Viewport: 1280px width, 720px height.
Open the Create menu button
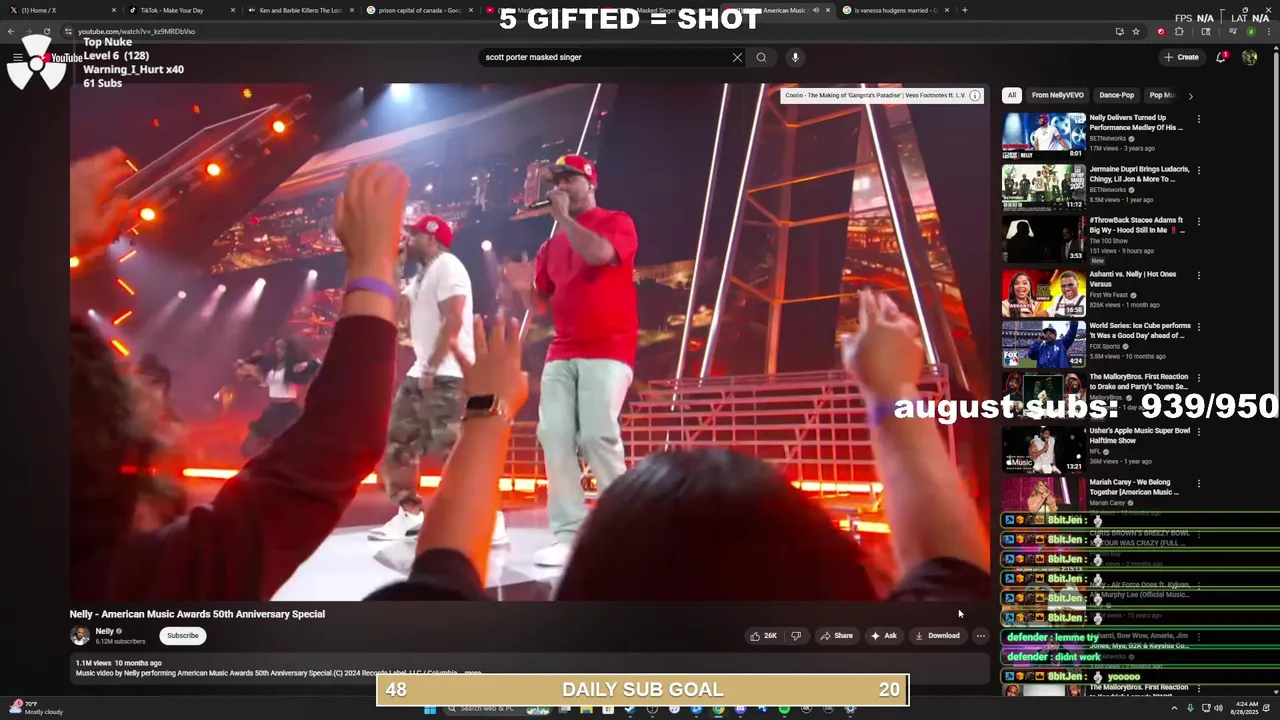tap(1181, 57)
